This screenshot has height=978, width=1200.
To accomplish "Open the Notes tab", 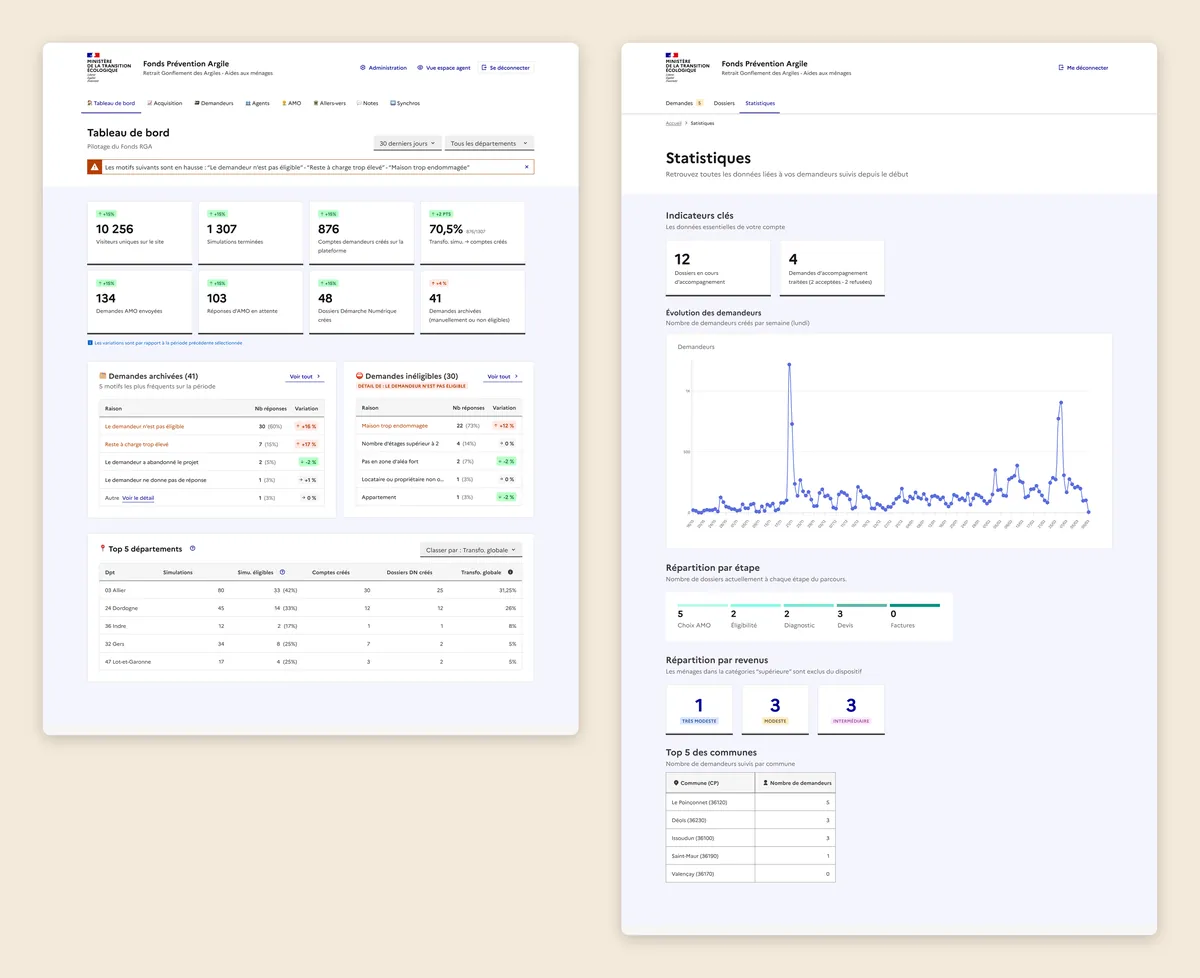I will pos(367,103).
